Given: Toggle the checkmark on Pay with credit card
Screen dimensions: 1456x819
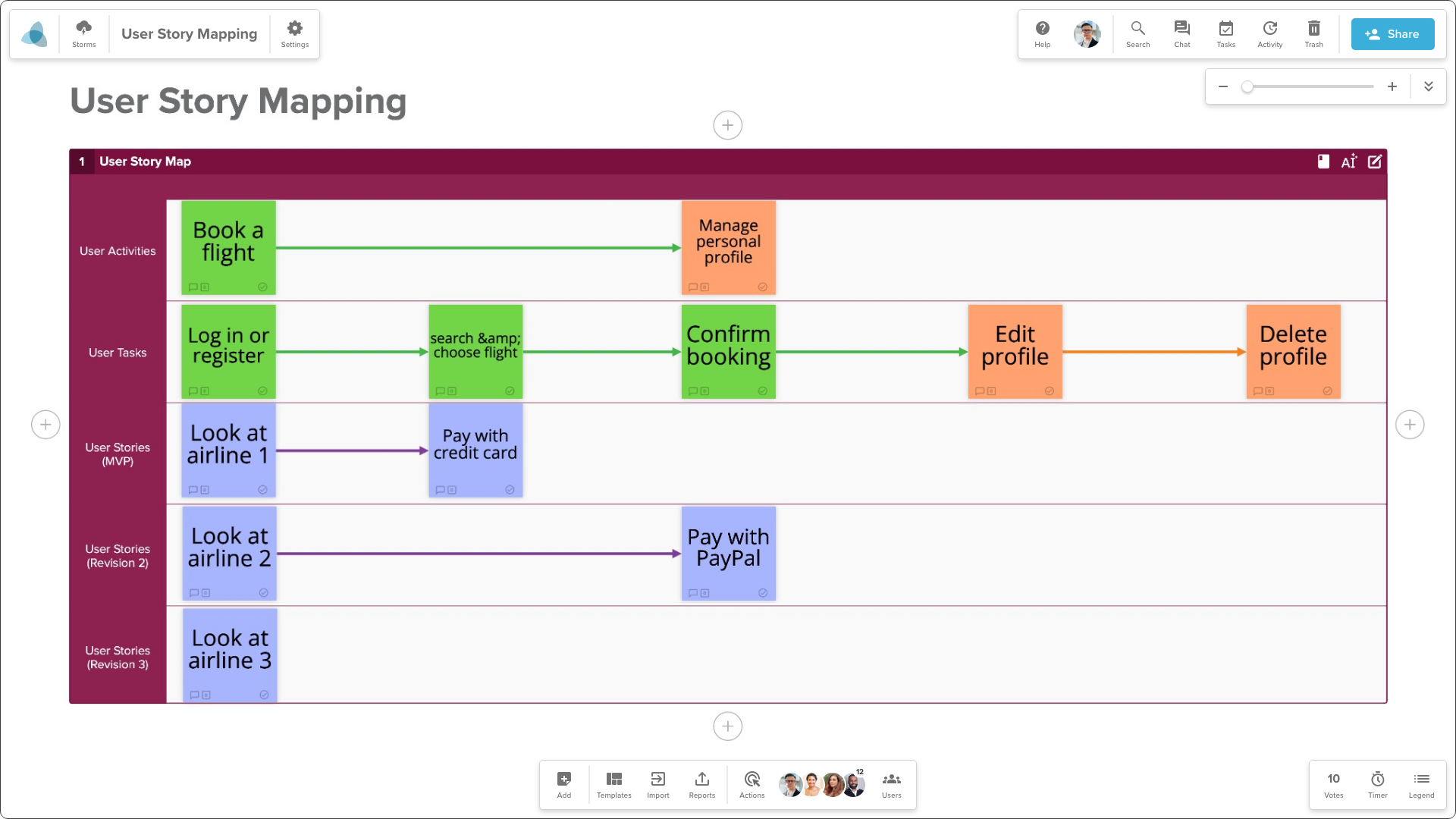Looking at the screenshot, I should pos(510,490).
